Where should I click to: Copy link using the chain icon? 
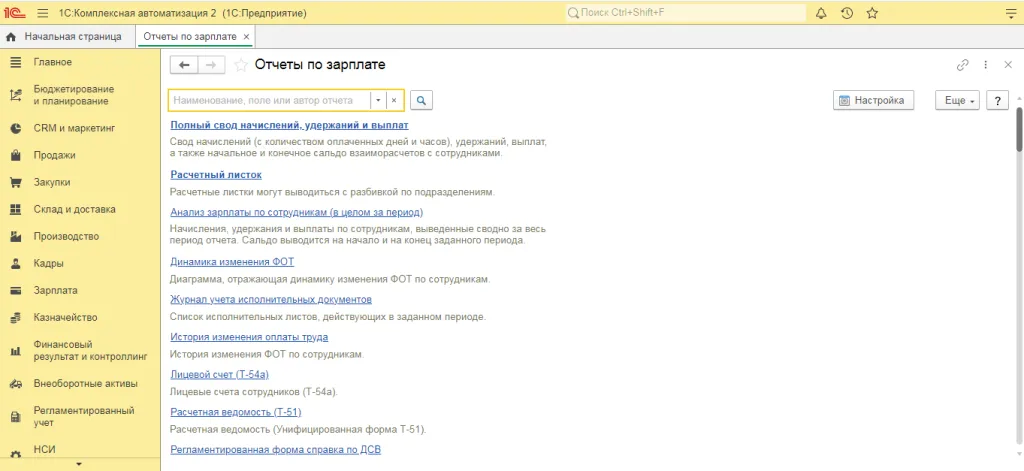(962, 65)
